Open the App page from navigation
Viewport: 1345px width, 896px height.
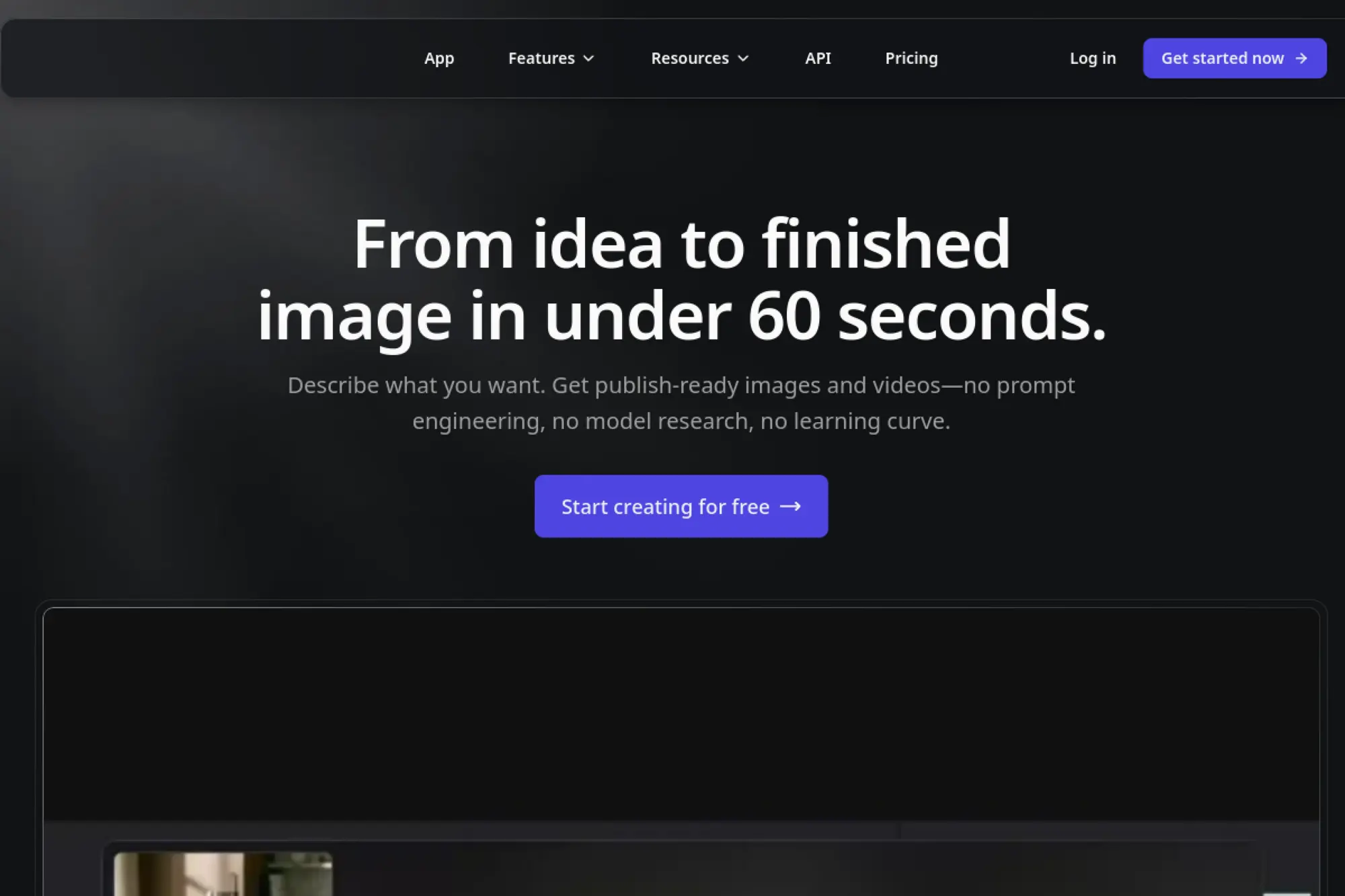click(439, 58)
